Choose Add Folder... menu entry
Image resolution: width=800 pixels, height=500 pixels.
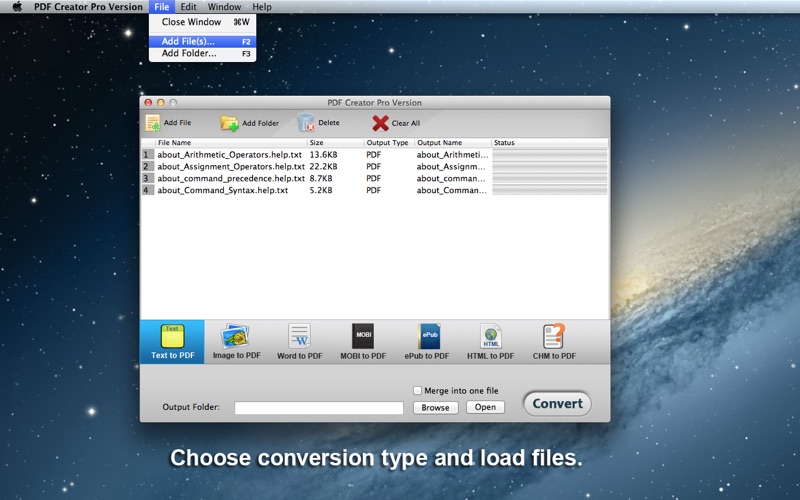tap(203, 53)
